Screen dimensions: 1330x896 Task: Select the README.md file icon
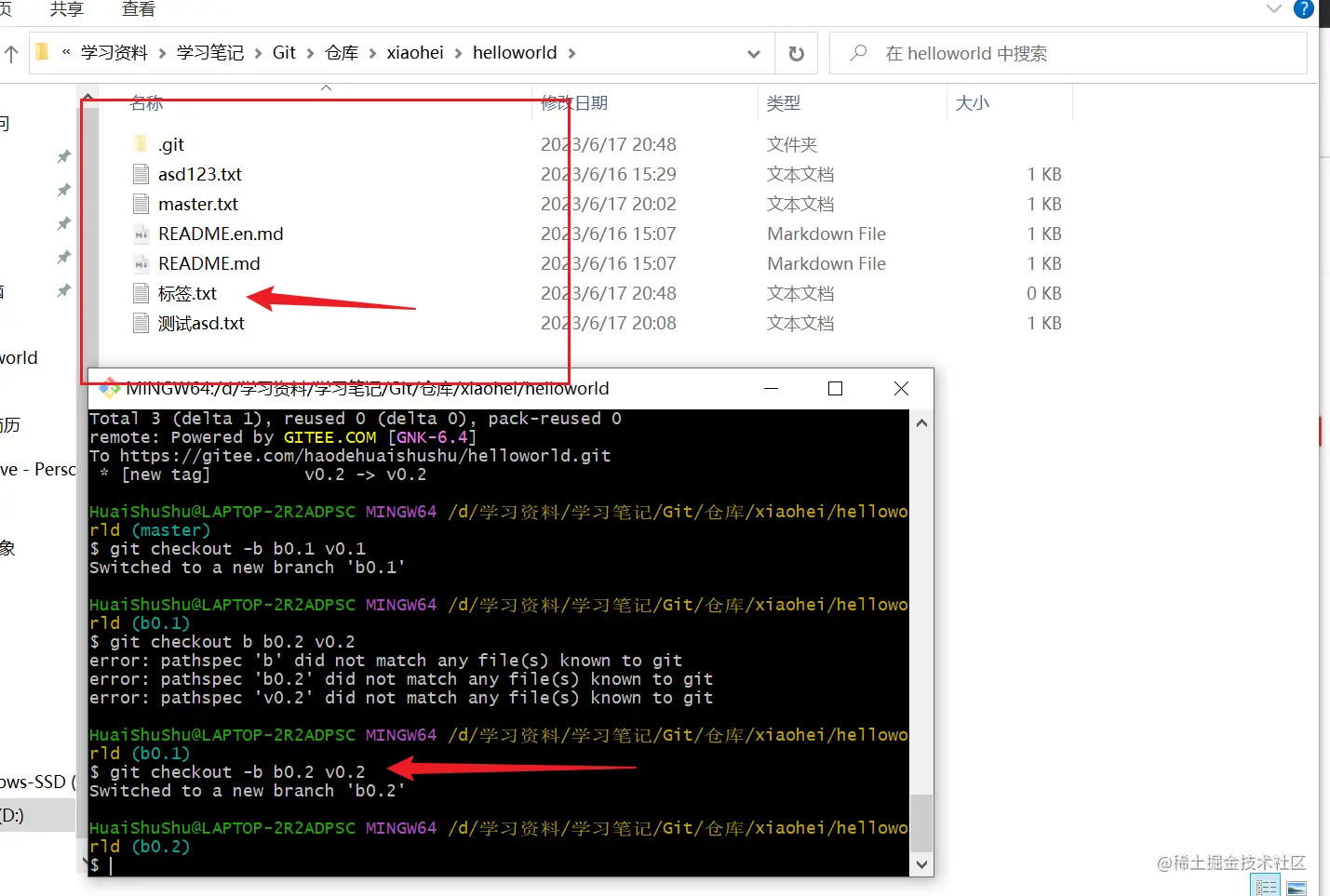(x=141, y=263)
